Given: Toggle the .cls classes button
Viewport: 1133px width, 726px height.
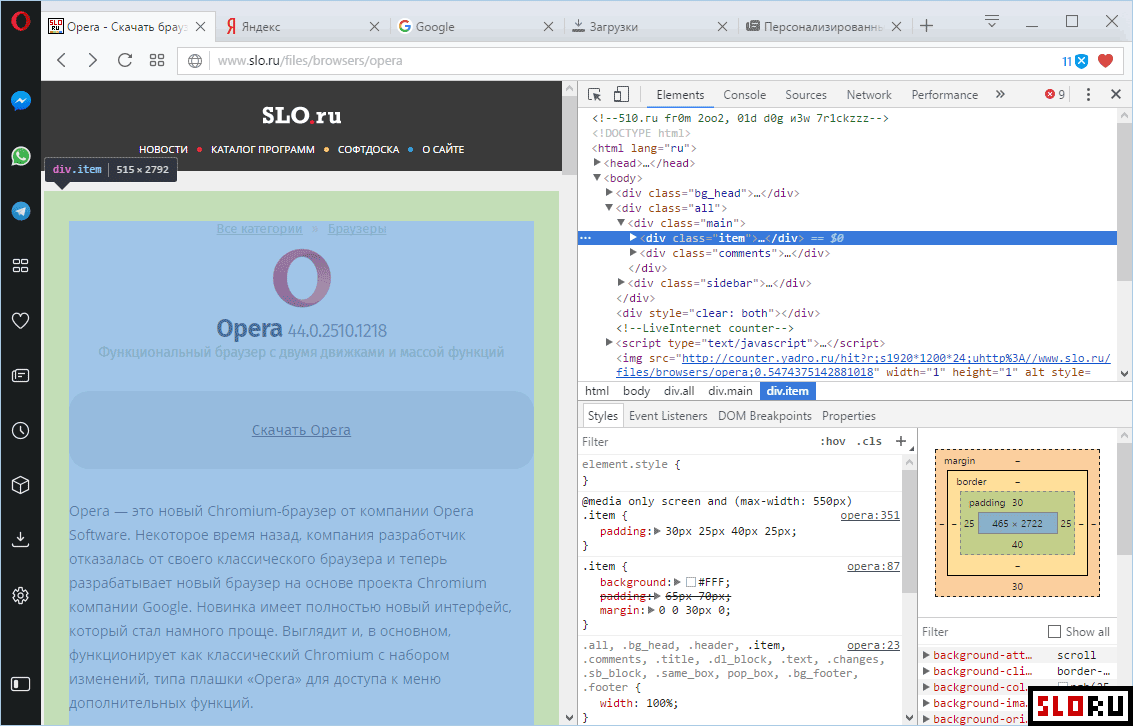Looking at the screenshot, I should coord(869,441).
